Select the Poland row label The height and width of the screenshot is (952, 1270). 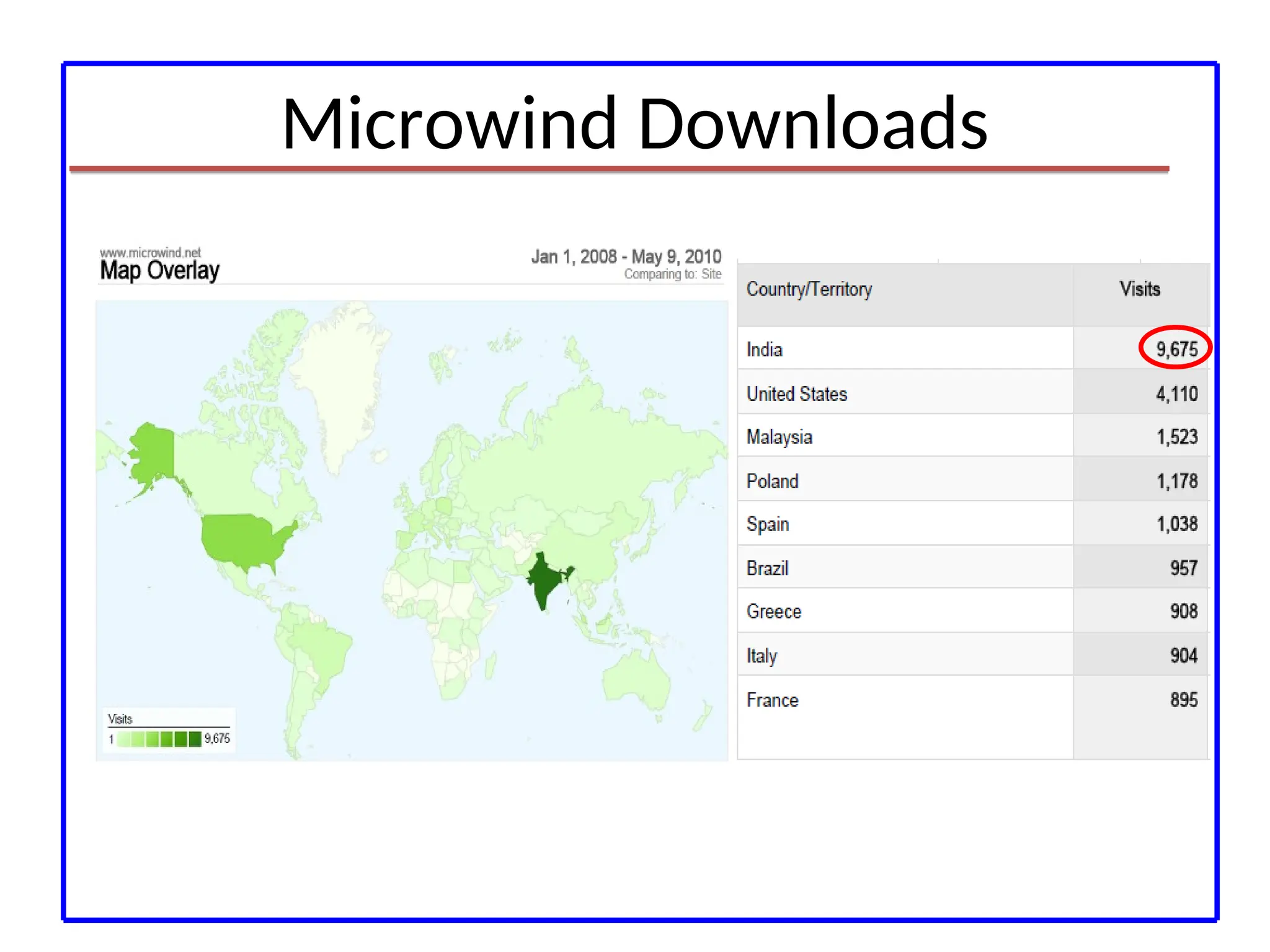point(772,482)
